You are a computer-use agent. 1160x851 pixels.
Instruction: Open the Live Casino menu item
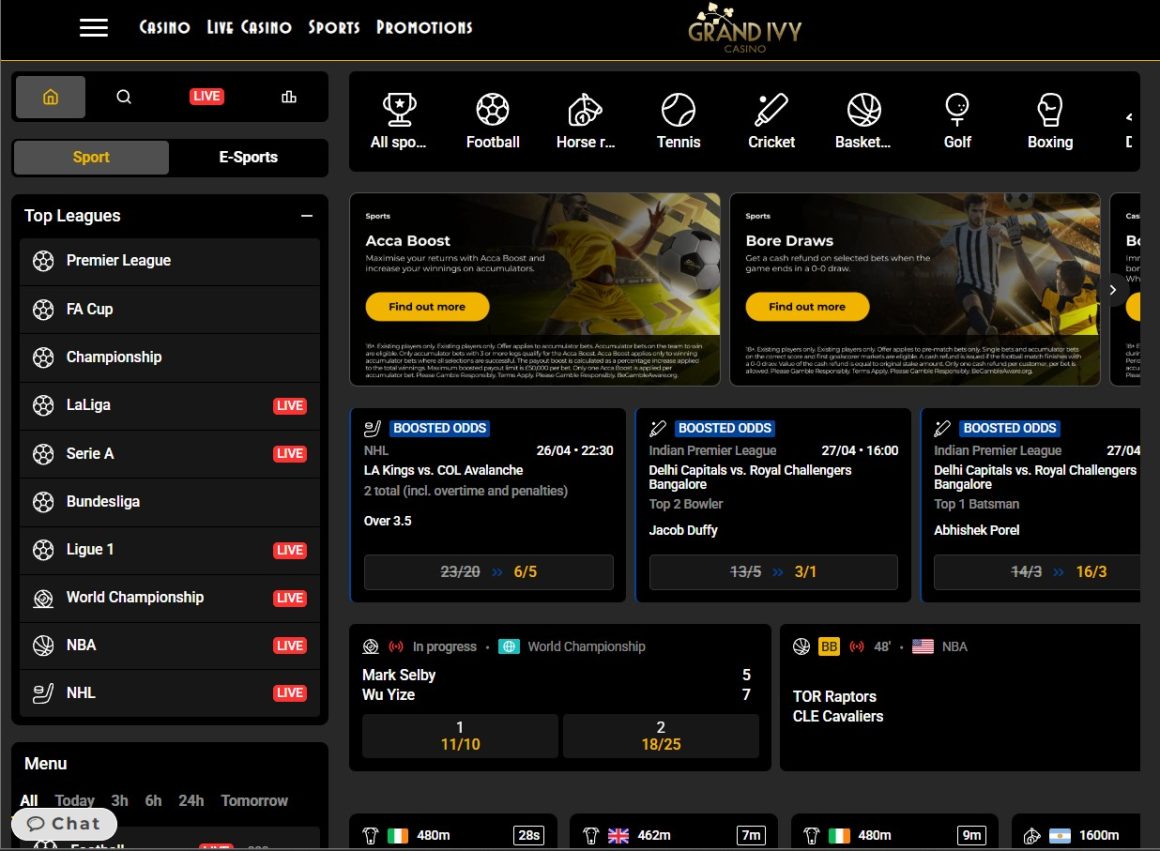coord(249,27)
